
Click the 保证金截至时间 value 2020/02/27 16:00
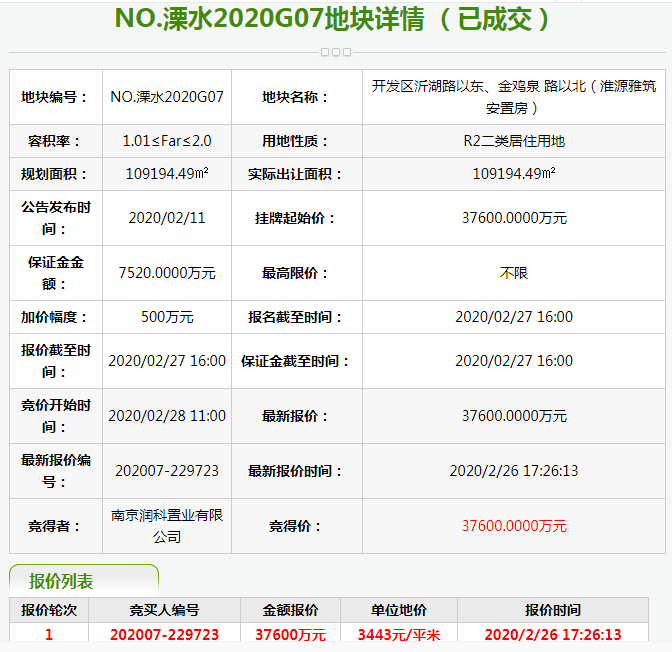coord(514,361)
